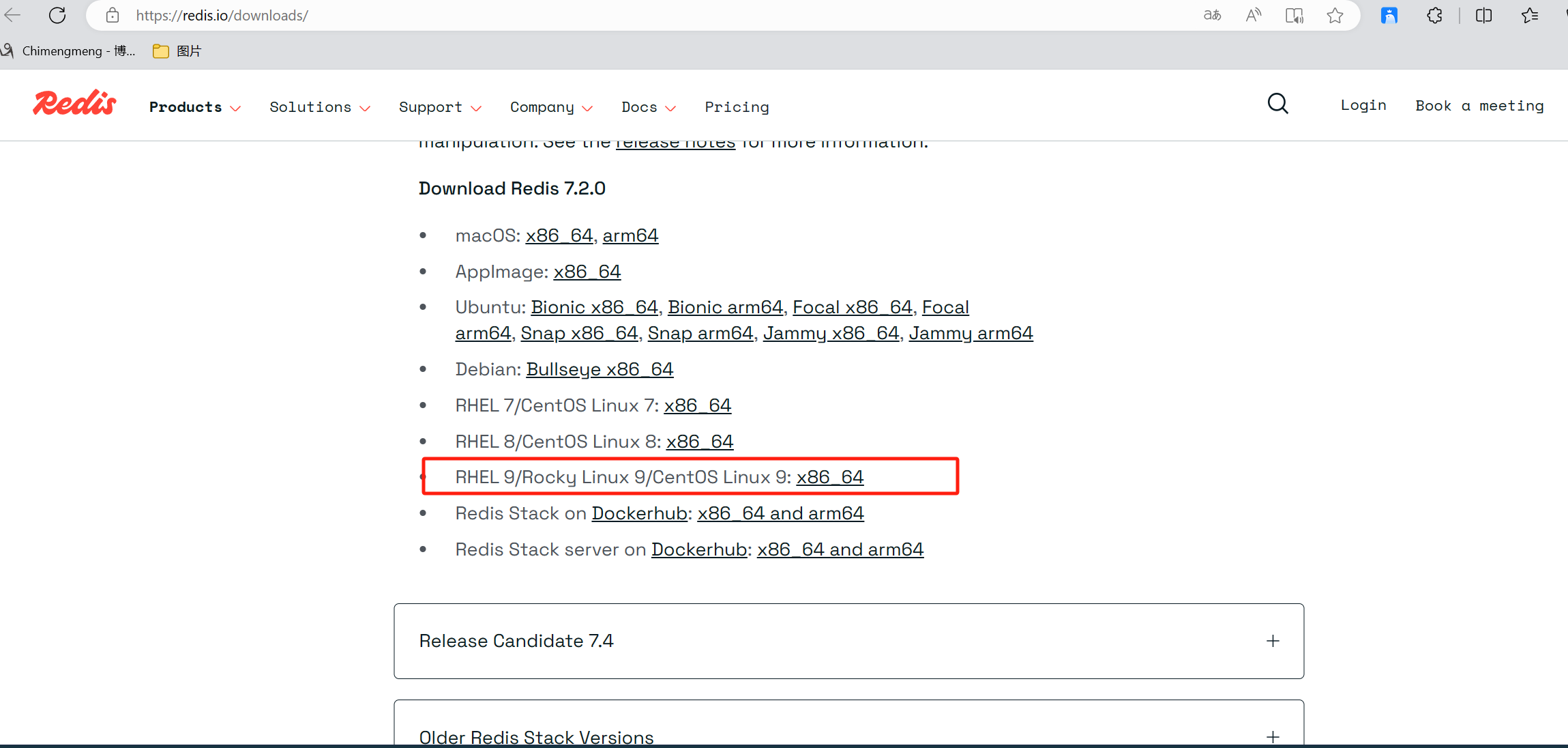Viewport: 1568px width, 748px height.
Task: Open the release notes link
Action: [x=675, y=144]
